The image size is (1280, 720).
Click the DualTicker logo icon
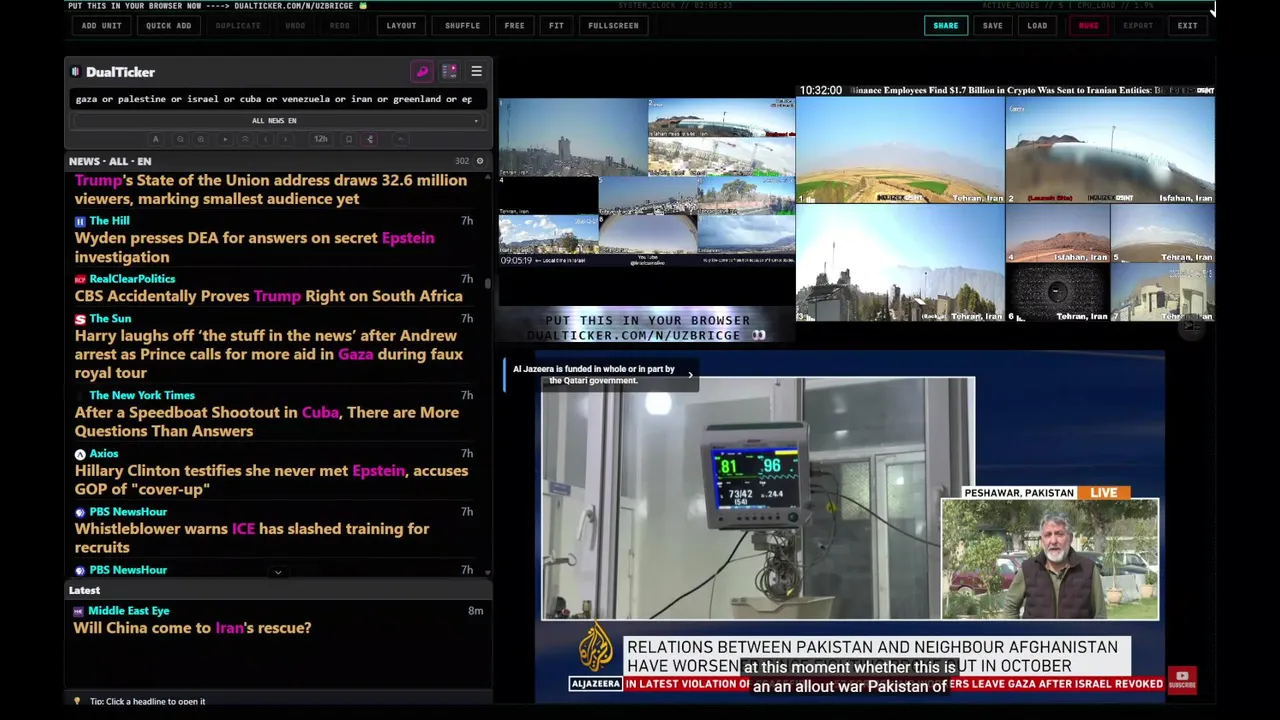tap(76, 72)
